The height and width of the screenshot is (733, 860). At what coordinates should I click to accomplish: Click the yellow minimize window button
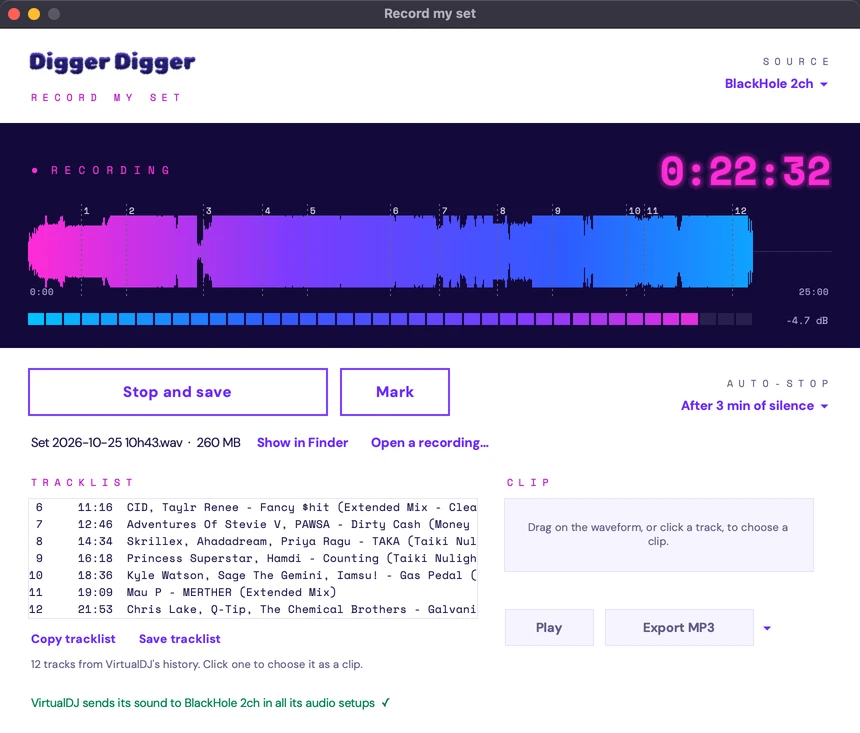[x=34, y=14]
